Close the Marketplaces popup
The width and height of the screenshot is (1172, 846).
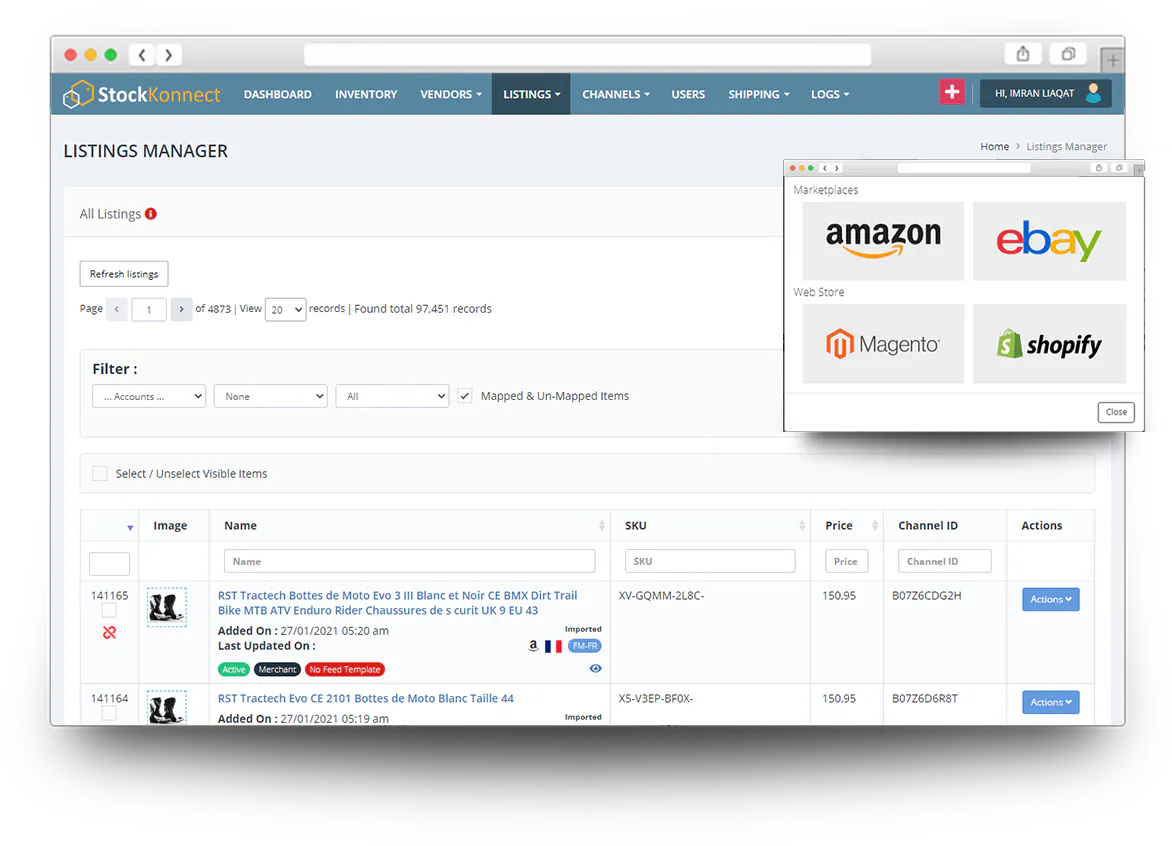pos(1116,412)
